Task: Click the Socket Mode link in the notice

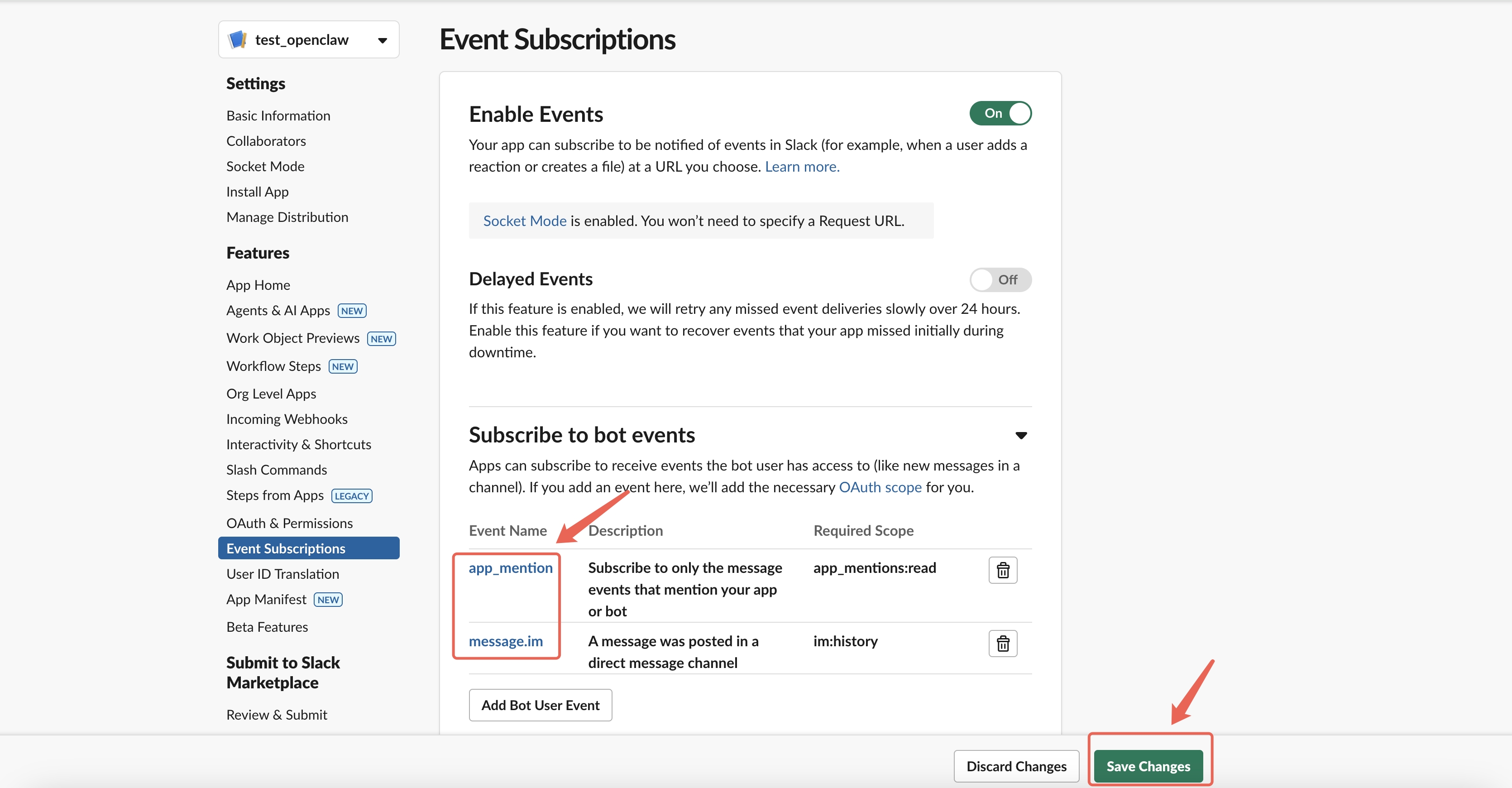Action: [524, 220]
